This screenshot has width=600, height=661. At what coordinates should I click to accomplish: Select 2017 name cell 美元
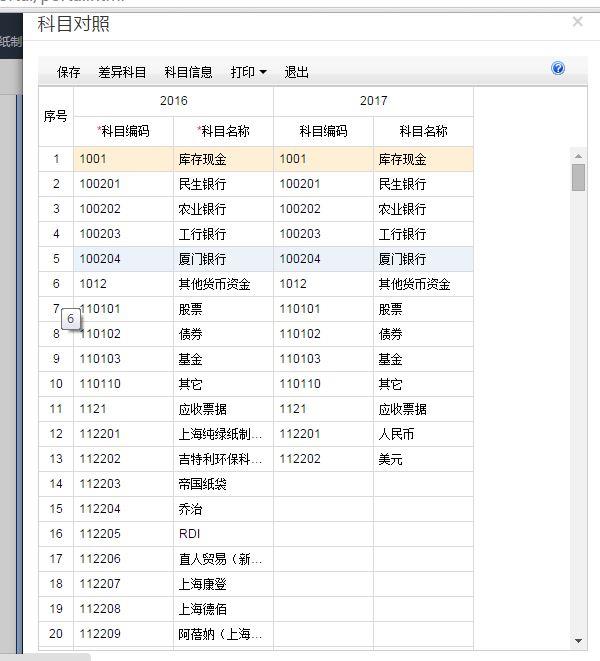423,459
